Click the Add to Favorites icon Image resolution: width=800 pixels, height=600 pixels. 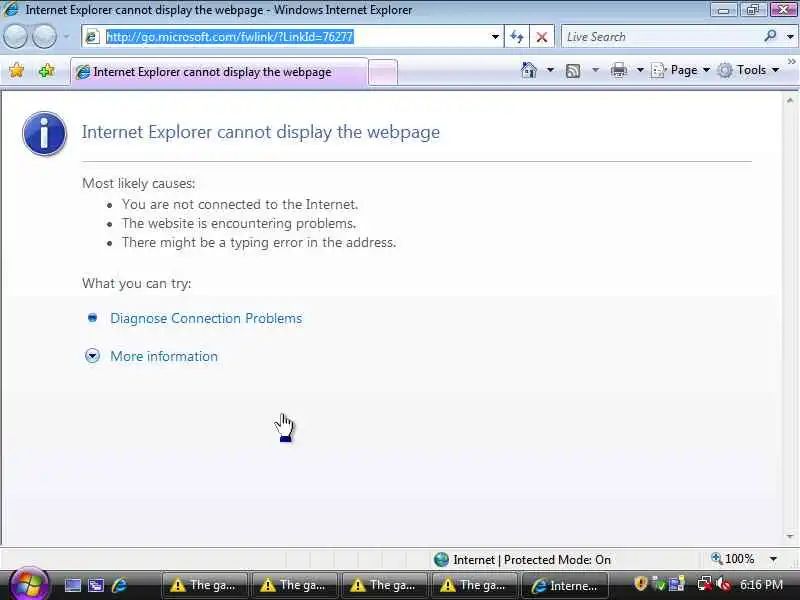click(x=46, y=70)
